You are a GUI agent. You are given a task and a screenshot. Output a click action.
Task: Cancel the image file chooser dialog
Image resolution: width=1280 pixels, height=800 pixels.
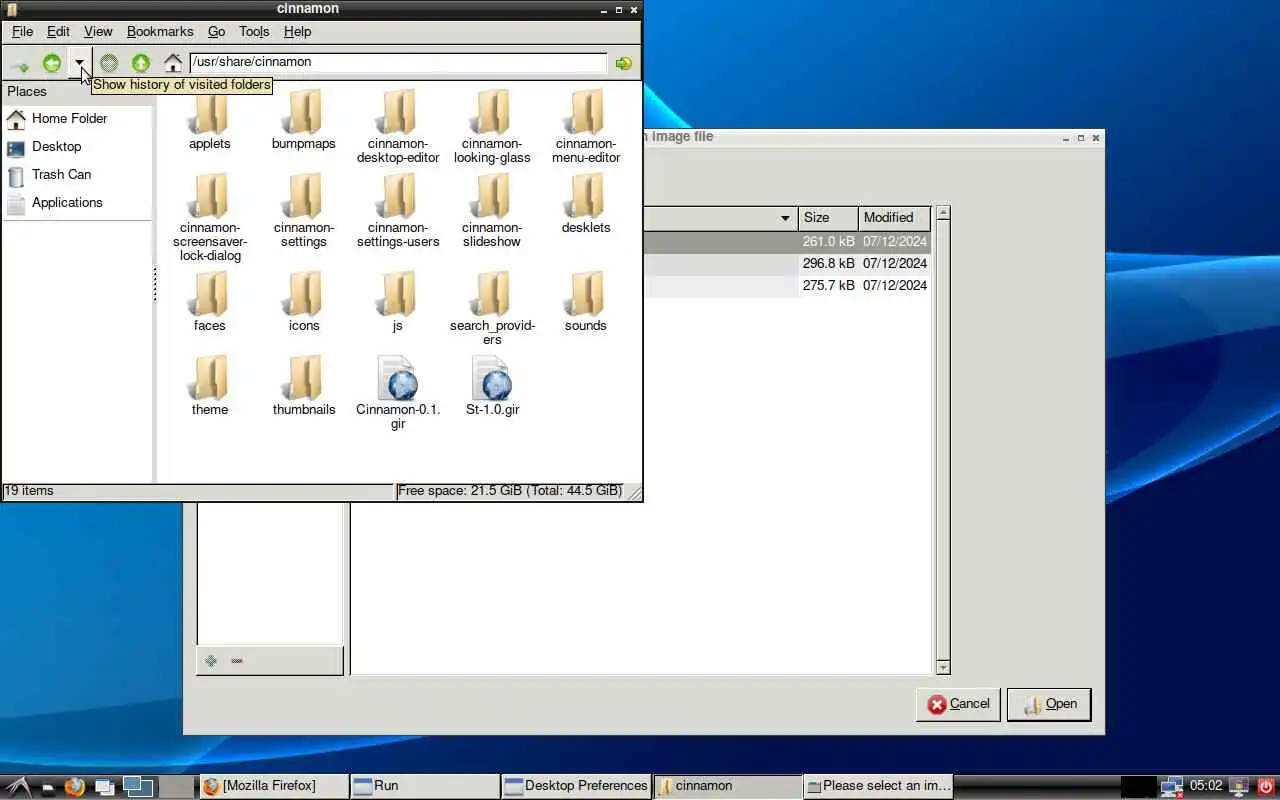pos(958,704)
